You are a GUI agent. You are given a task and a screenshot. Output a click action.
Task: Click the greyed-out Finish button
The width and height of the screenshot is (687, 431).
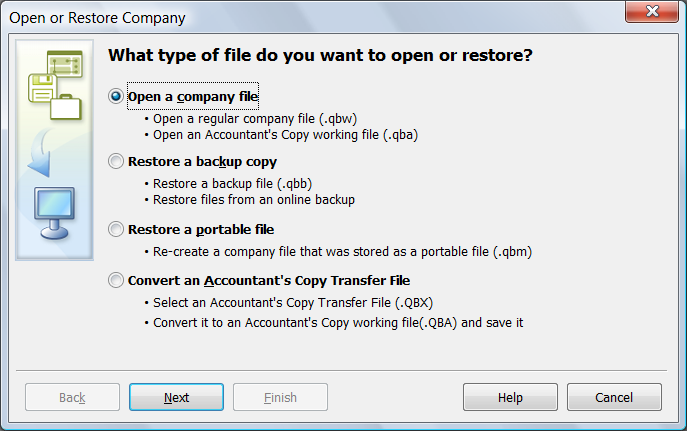pos(280,397)
